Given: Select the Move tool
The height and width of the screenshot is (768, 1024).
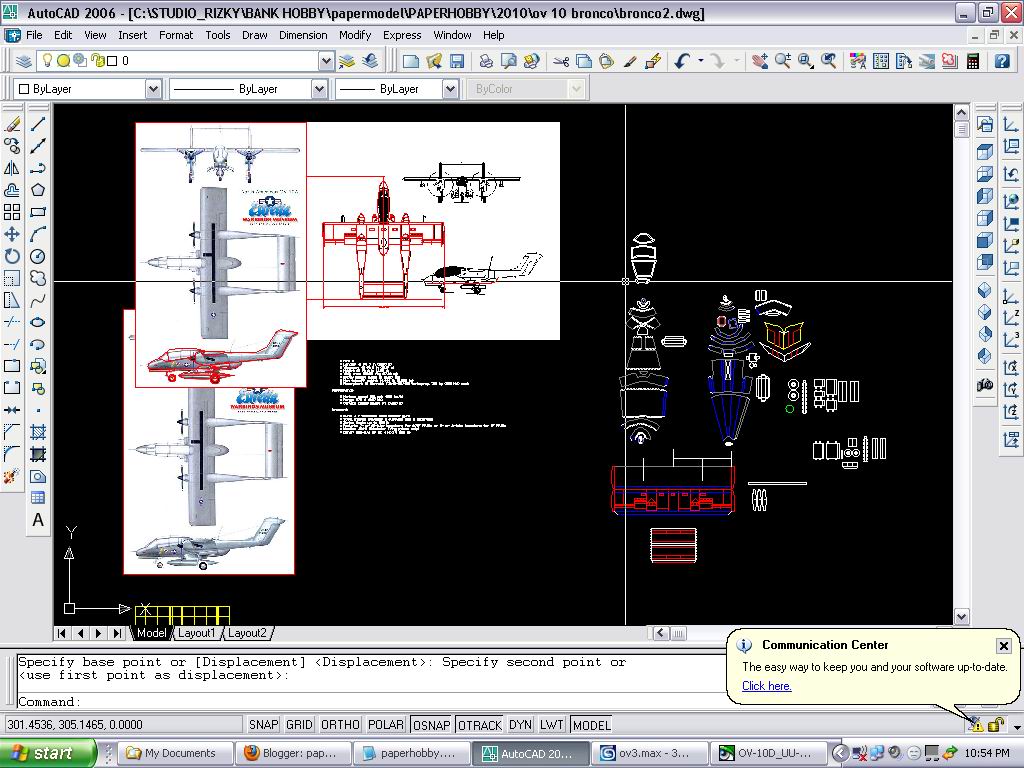Looking at the screenshot, I should coord(12,234).
